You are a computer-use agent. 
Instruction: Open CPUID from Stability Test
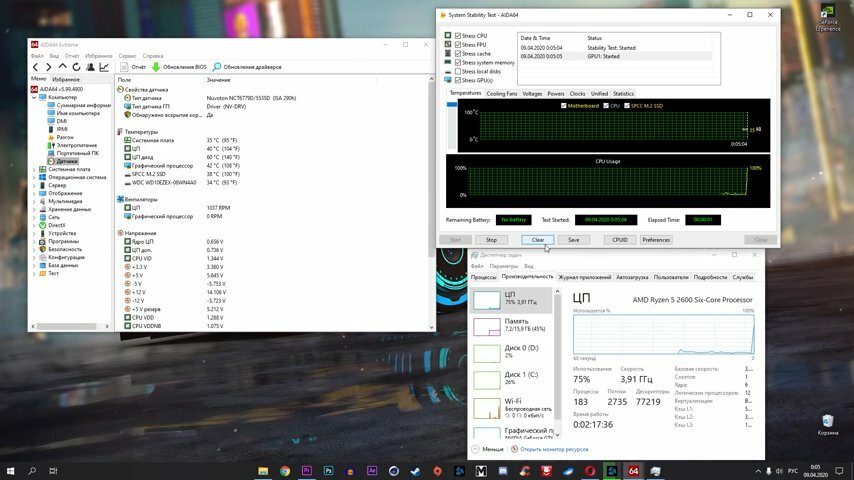click(x=620, y=240)
